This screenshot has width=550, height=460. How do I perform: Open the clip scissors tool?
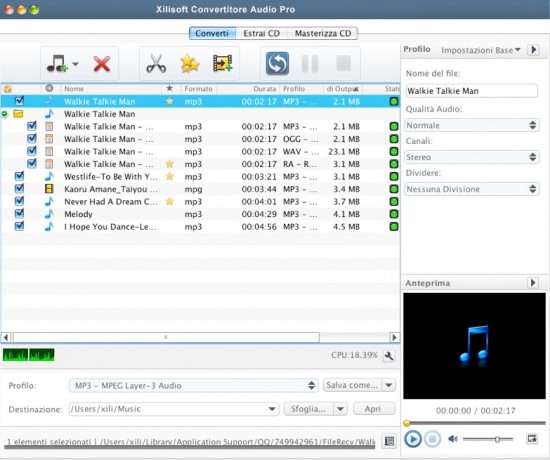(156, 64)
